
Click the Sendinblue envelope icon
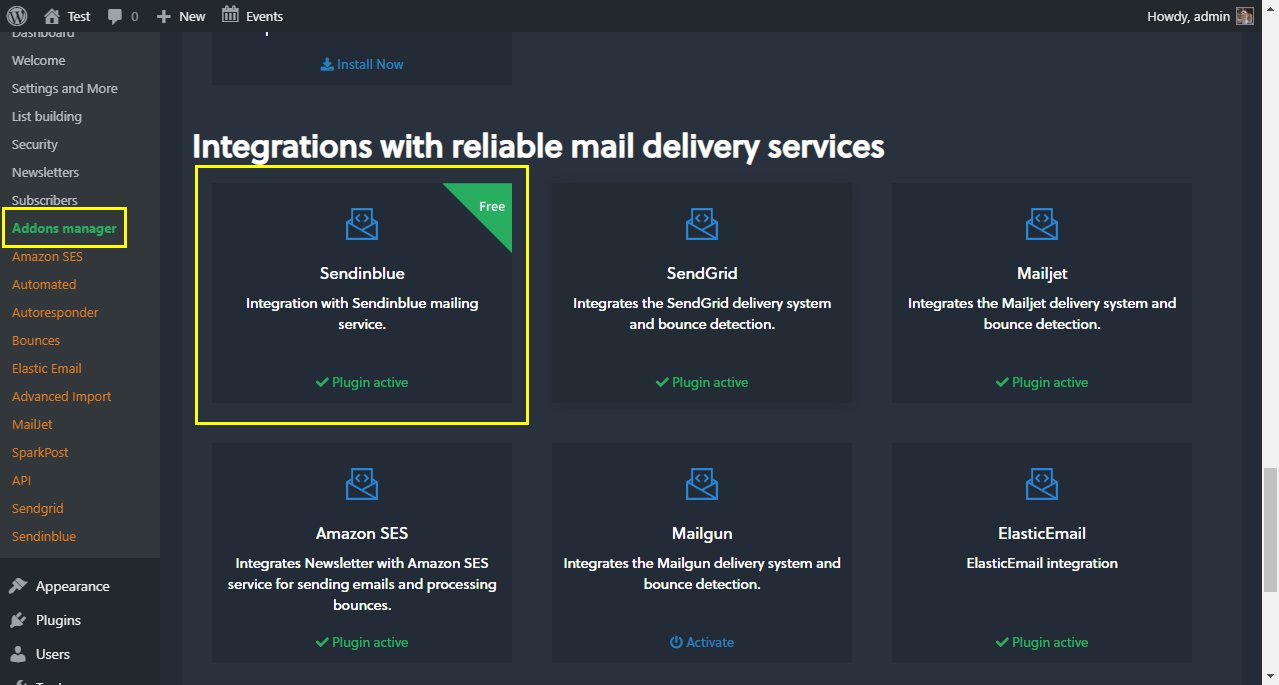click(361, 223)
